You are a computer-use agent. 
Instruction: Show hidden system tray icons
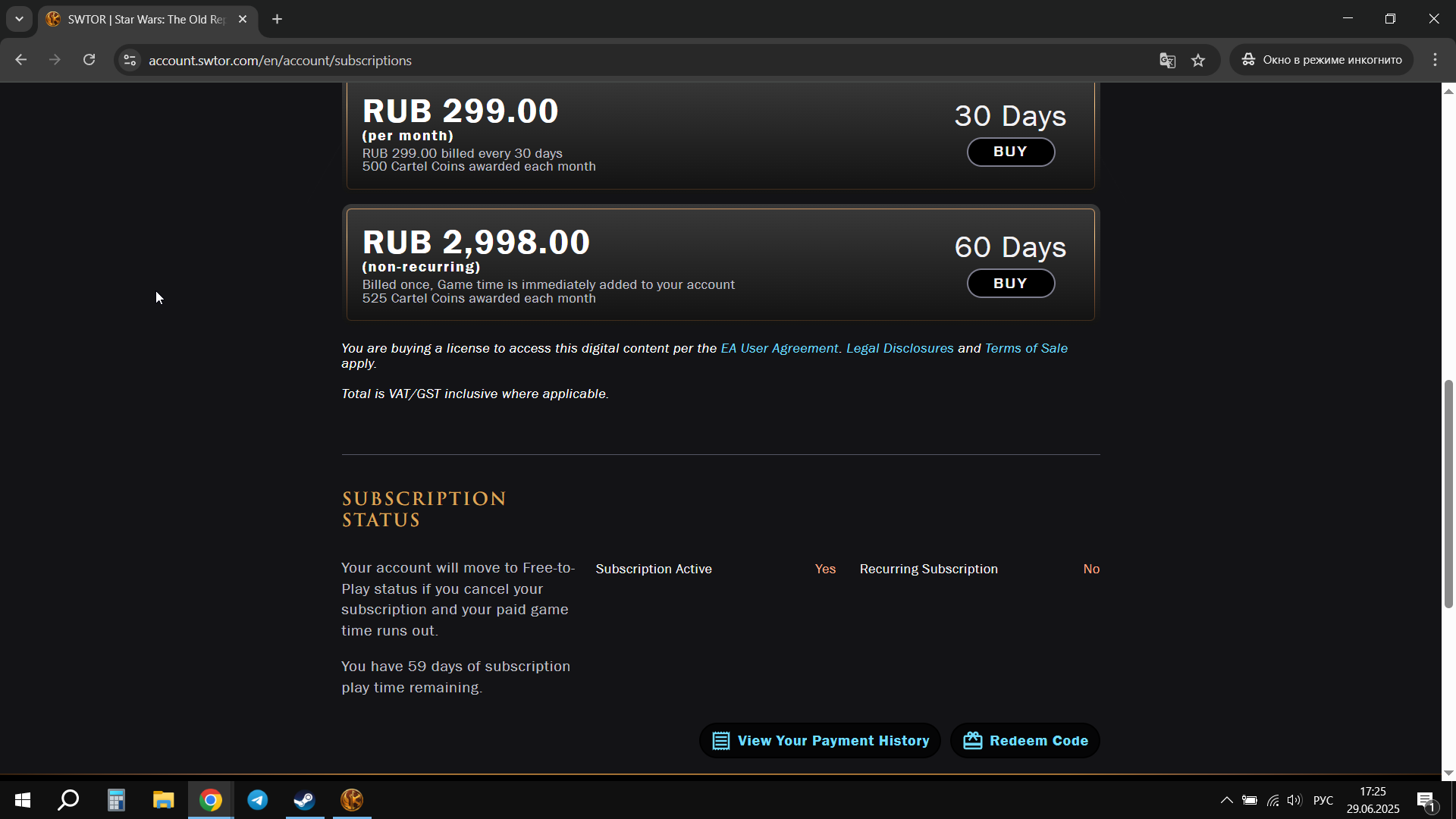pos(1226,800)
